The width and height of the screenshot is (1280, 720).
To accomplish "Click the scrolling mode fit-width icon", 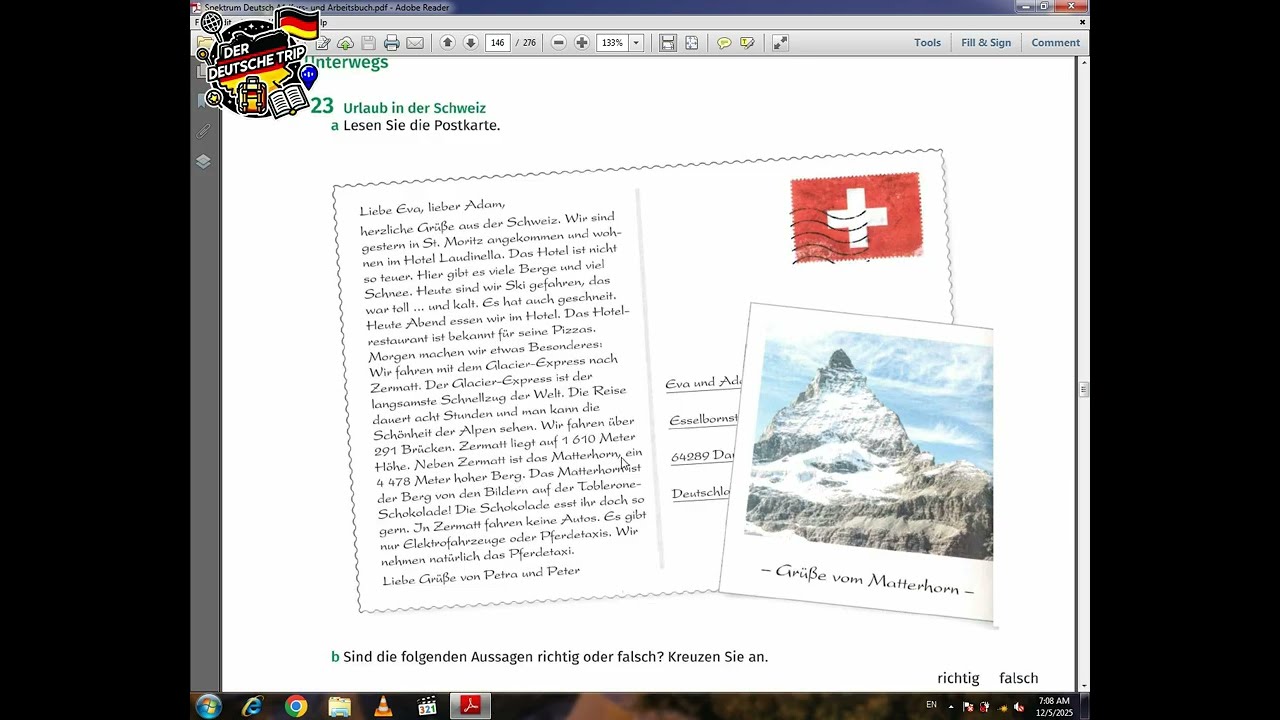I will click(668, 43).
